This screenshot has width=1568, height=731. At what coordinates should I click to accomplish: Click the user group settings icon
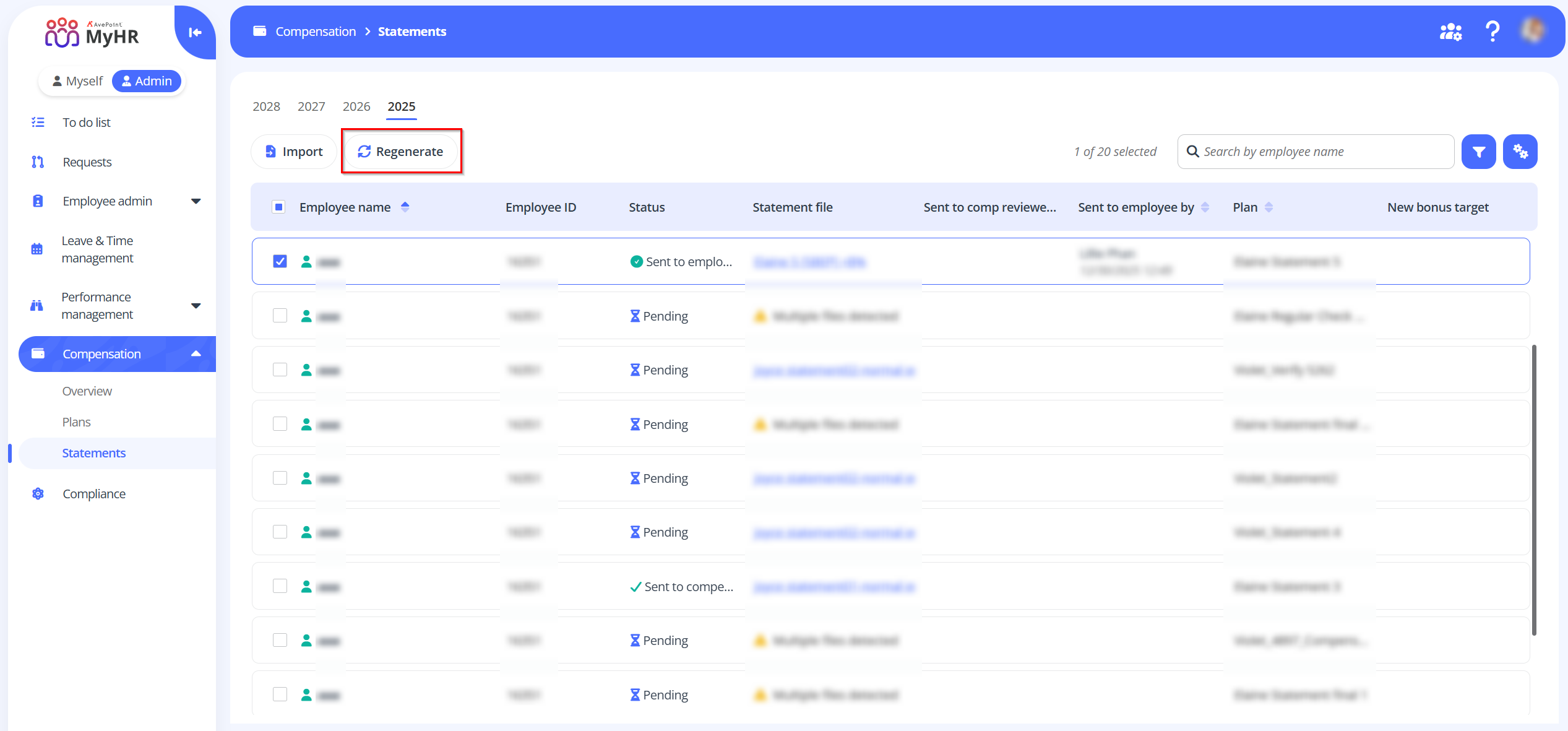click(1450, 32)
